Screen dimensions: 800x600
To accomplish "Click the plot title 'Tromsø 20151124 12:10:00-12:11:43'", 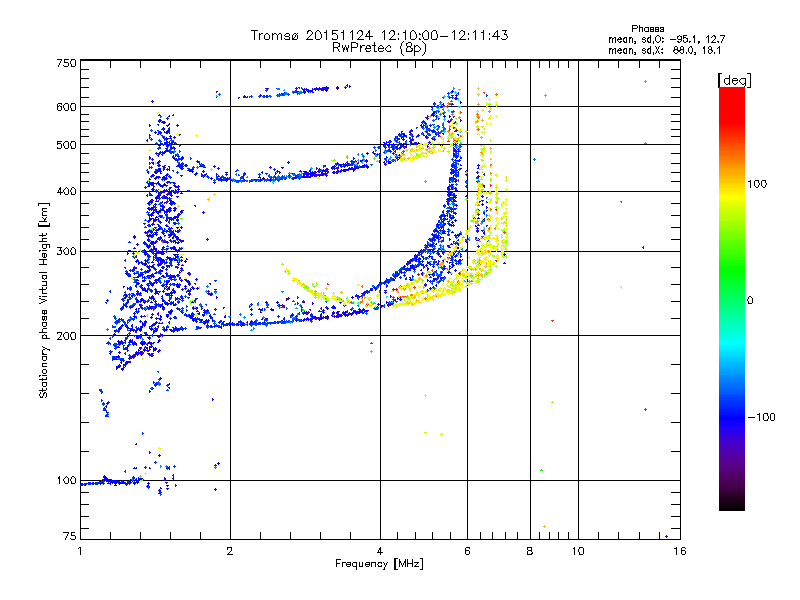I will [x=379, y=35].
